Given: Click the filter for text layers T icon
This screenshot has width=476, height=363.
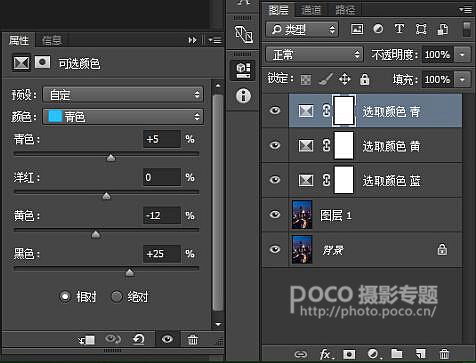Looking at the screenshot, I should pyautogui.click(x=399, y=29).
